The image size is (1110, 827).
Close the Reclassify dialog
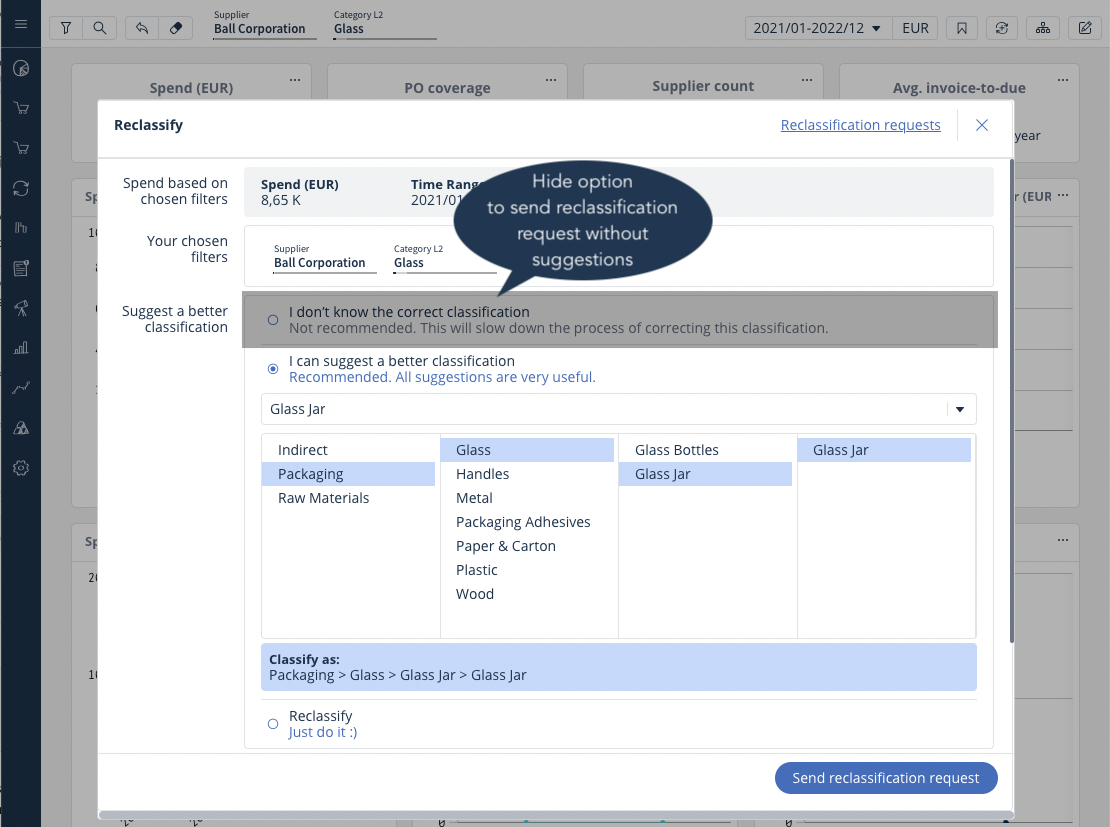click(982, 125)
